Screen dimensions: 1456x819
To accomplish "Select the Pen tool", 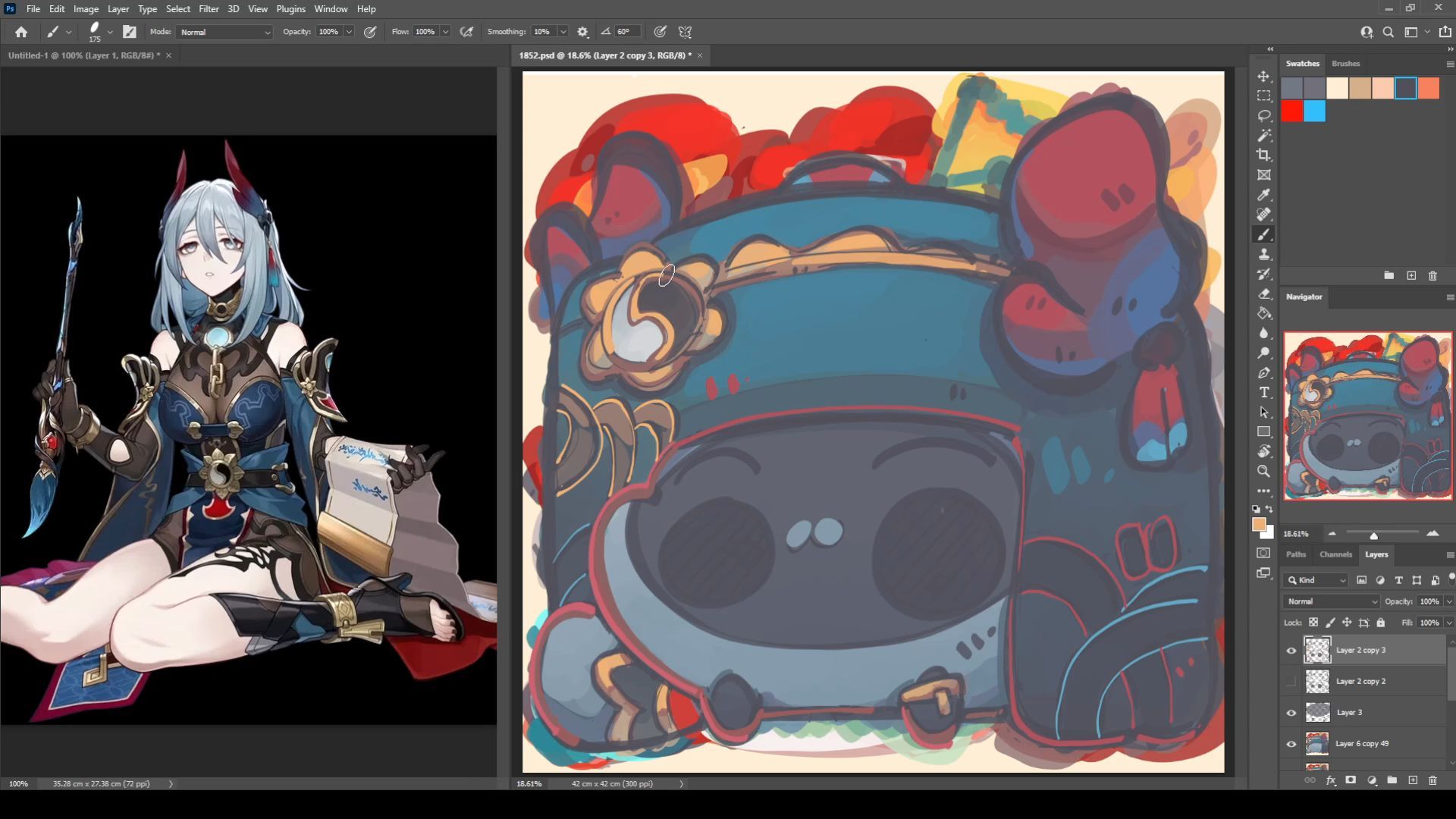I will 1263,372.
